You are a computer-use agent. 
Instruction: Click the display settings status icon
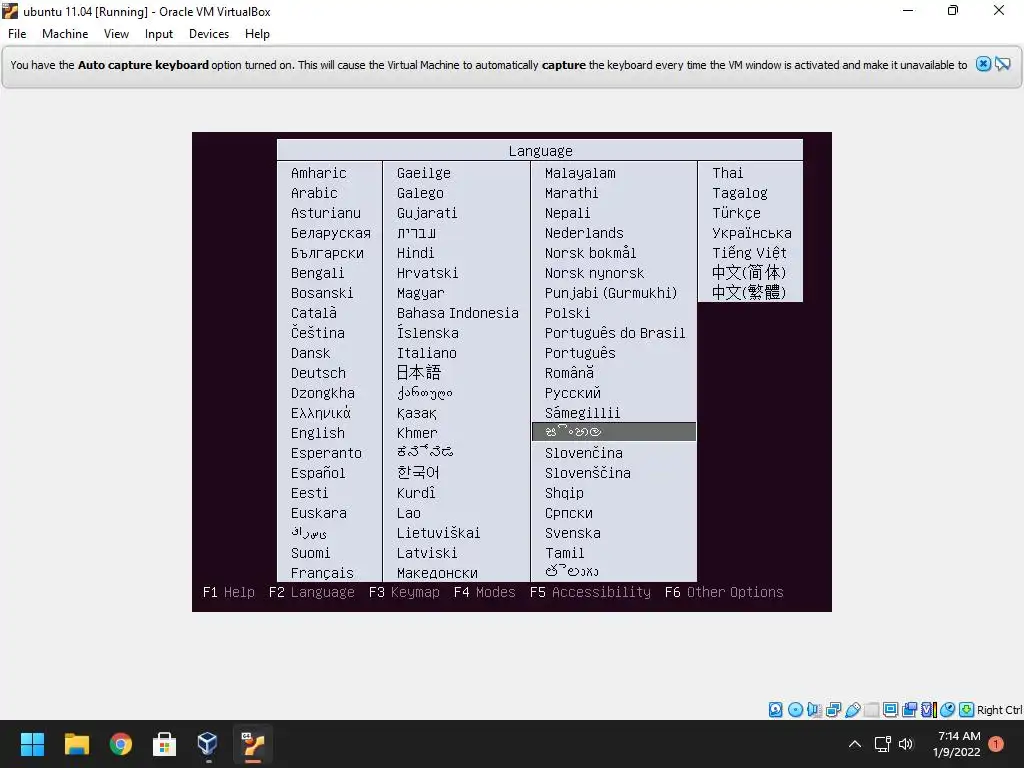(890, 710)
